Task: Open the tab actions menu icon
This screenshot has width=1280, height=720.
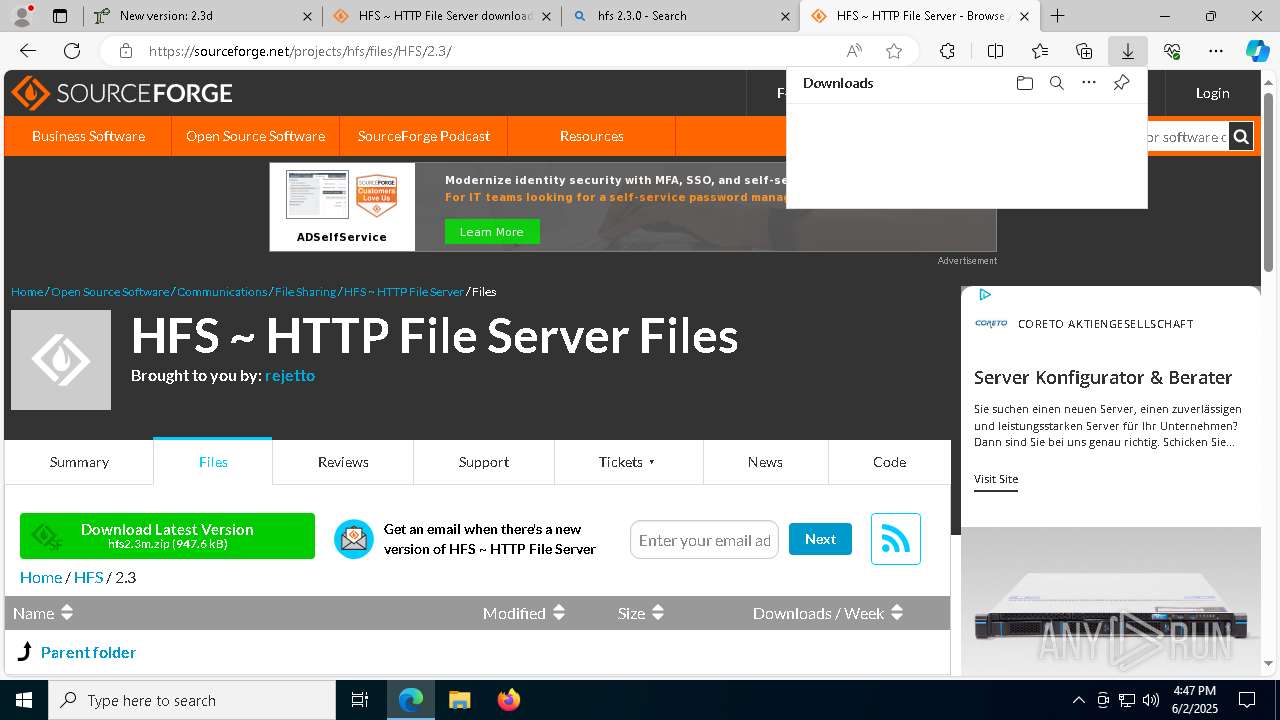Action: [x=60, y=16]
